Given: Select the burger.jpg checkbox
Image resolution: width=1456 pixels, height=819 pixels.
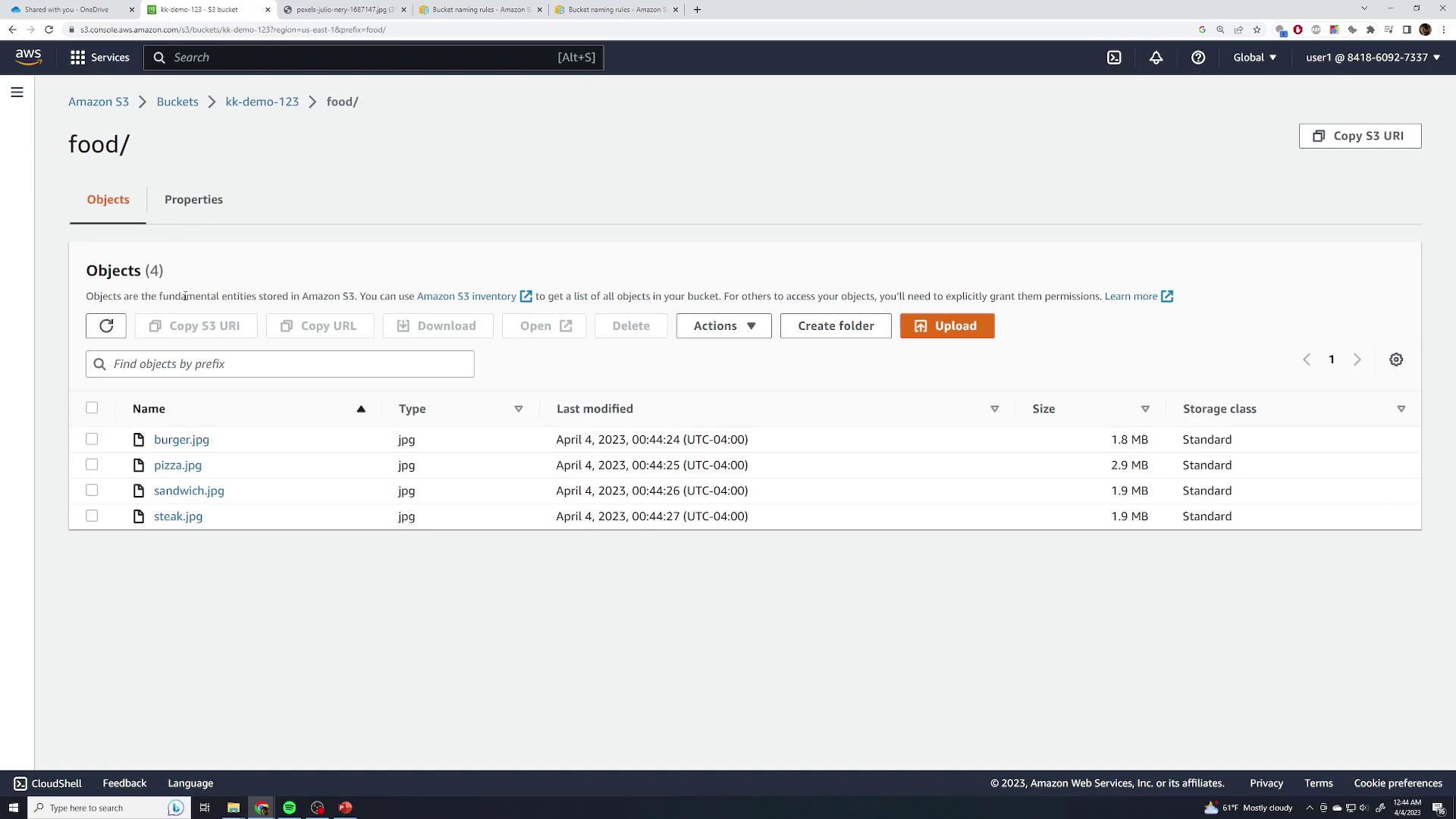Looking at the screenshot, I should pos(92,439).
